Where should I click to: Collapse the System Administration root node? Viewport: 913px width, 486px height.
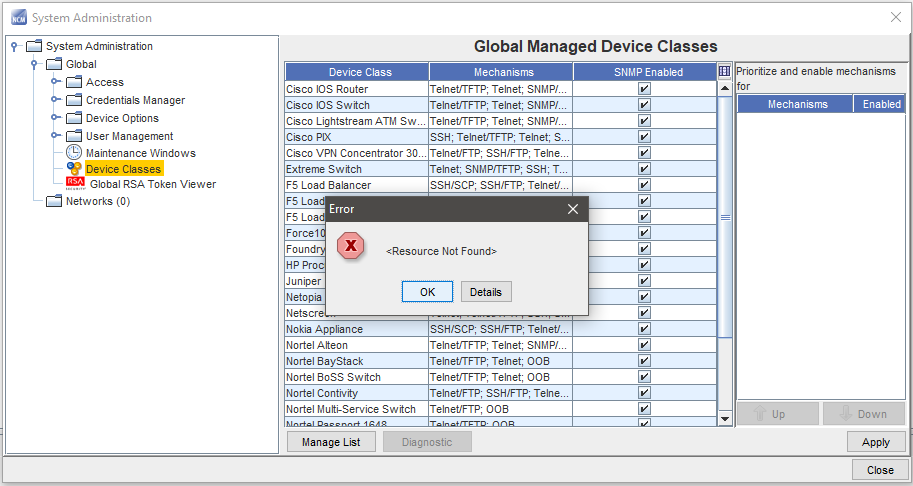pos(14,47)
